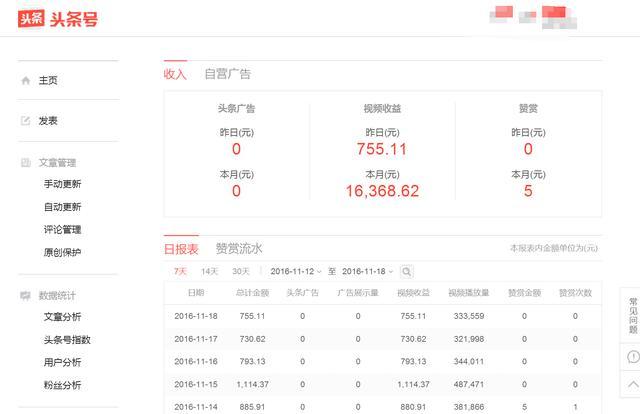Open the start date 2016-11-12 dropdown
The height and width of the screenshot is (414, 640).
pos(296,272)
